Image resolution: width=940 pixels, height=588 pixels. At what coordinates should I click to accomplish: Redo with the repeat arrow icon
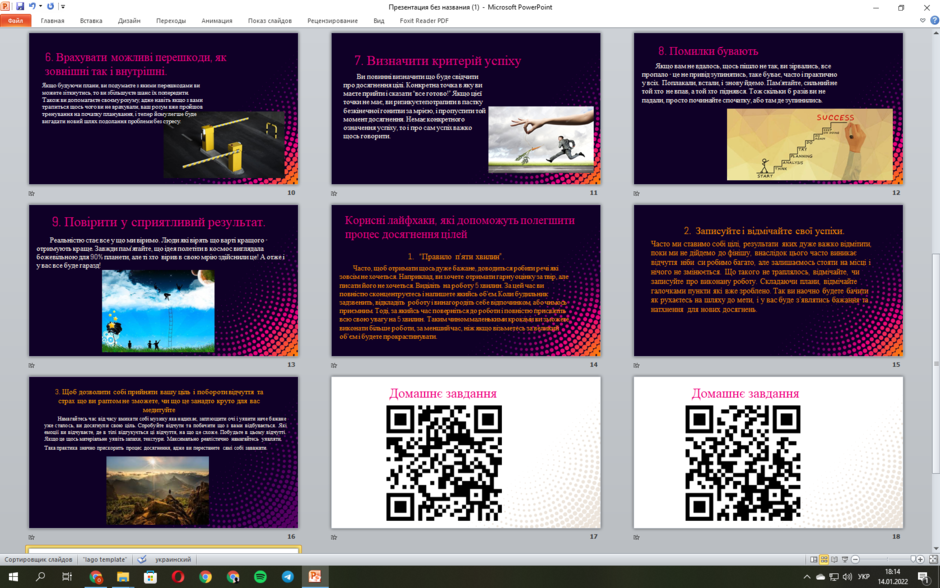[x=50, y=6]
